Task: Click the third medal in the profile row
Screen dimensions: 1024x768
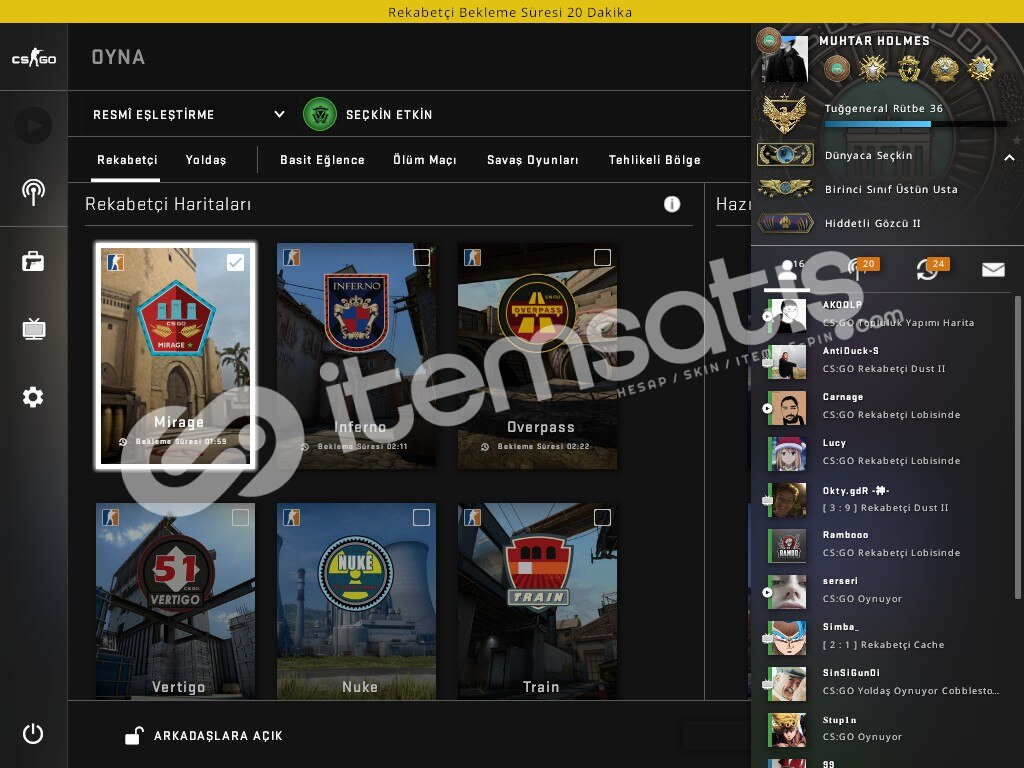Action: tap(908, 69)
